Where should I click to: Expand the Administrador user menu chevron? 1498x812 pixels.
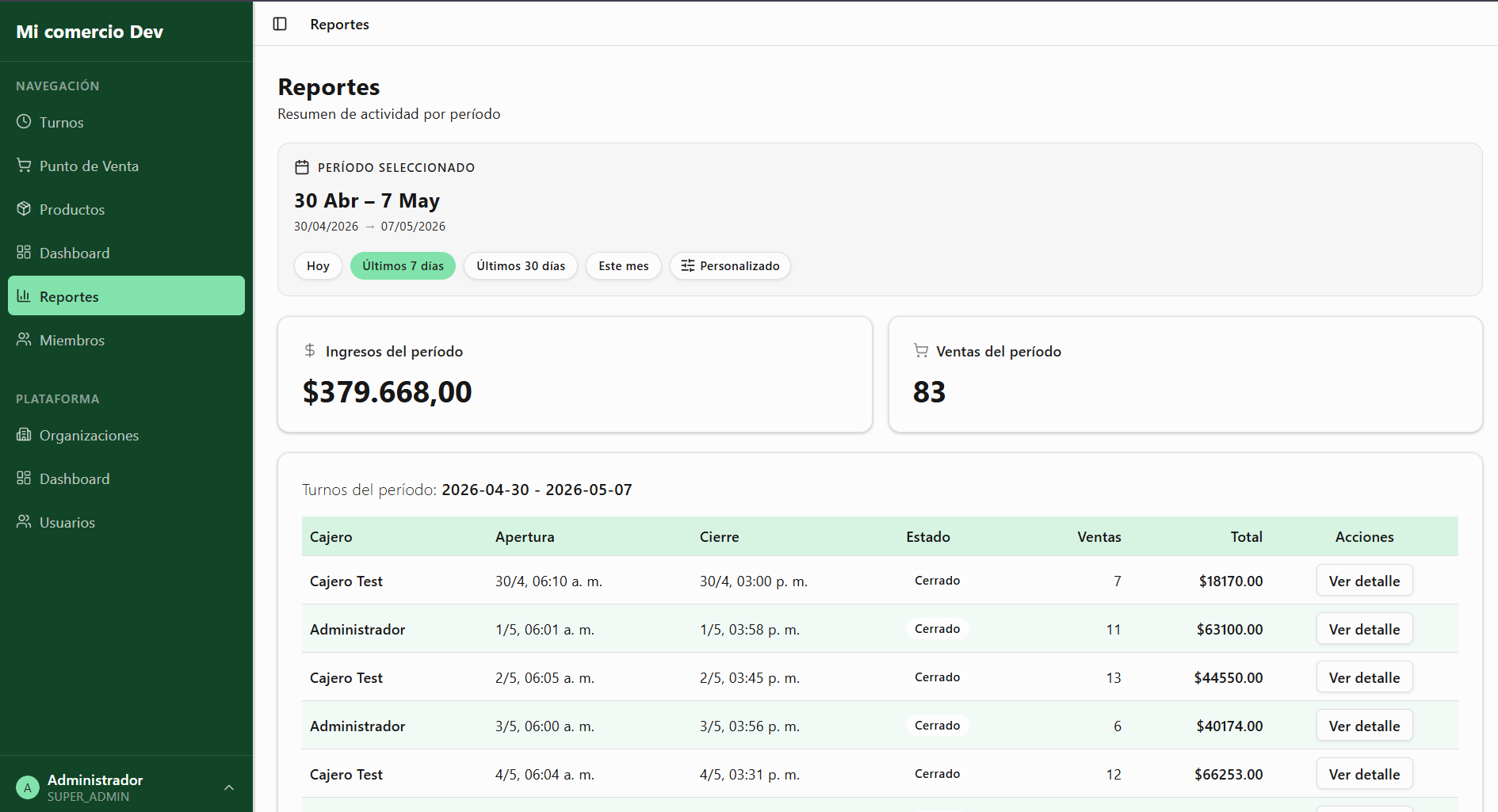pyautogui.click(x=229, y=788)
